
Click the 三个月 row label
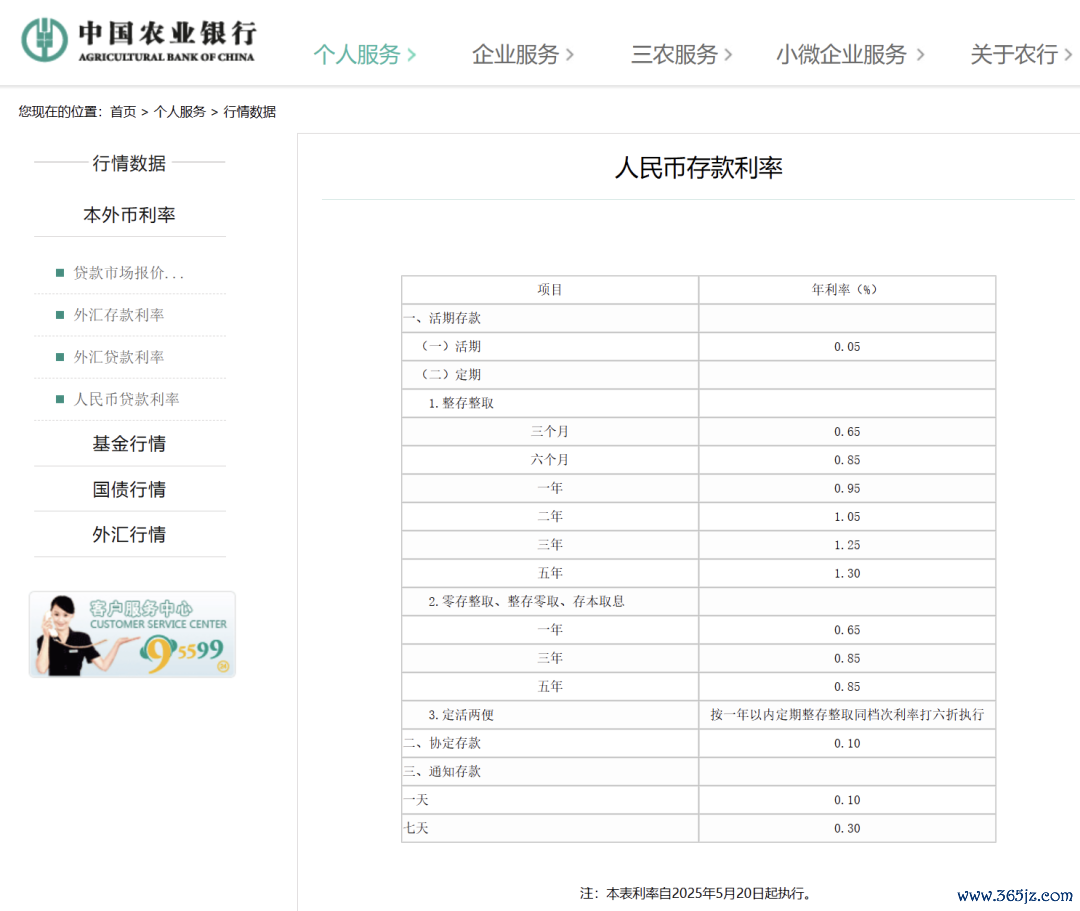[550, 432]
